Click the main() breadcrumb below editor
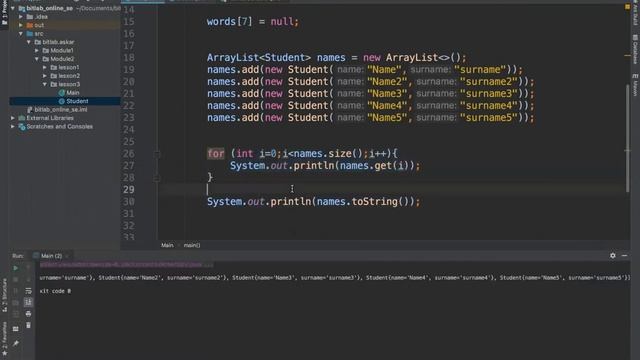 click(192, 245)
